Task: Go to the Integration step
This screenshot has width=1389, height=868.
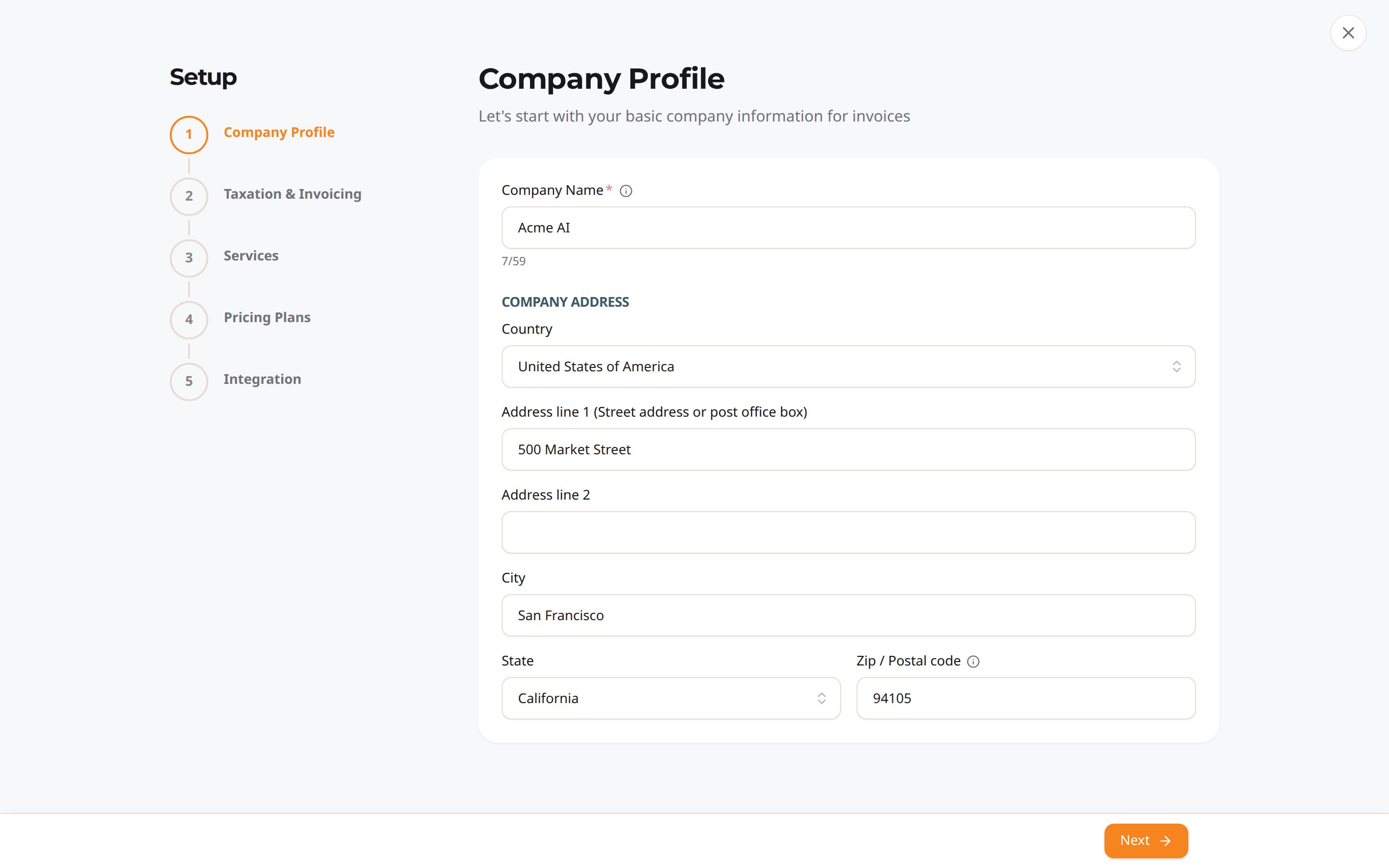Action: pyautogui.click(x=262, y=379)
